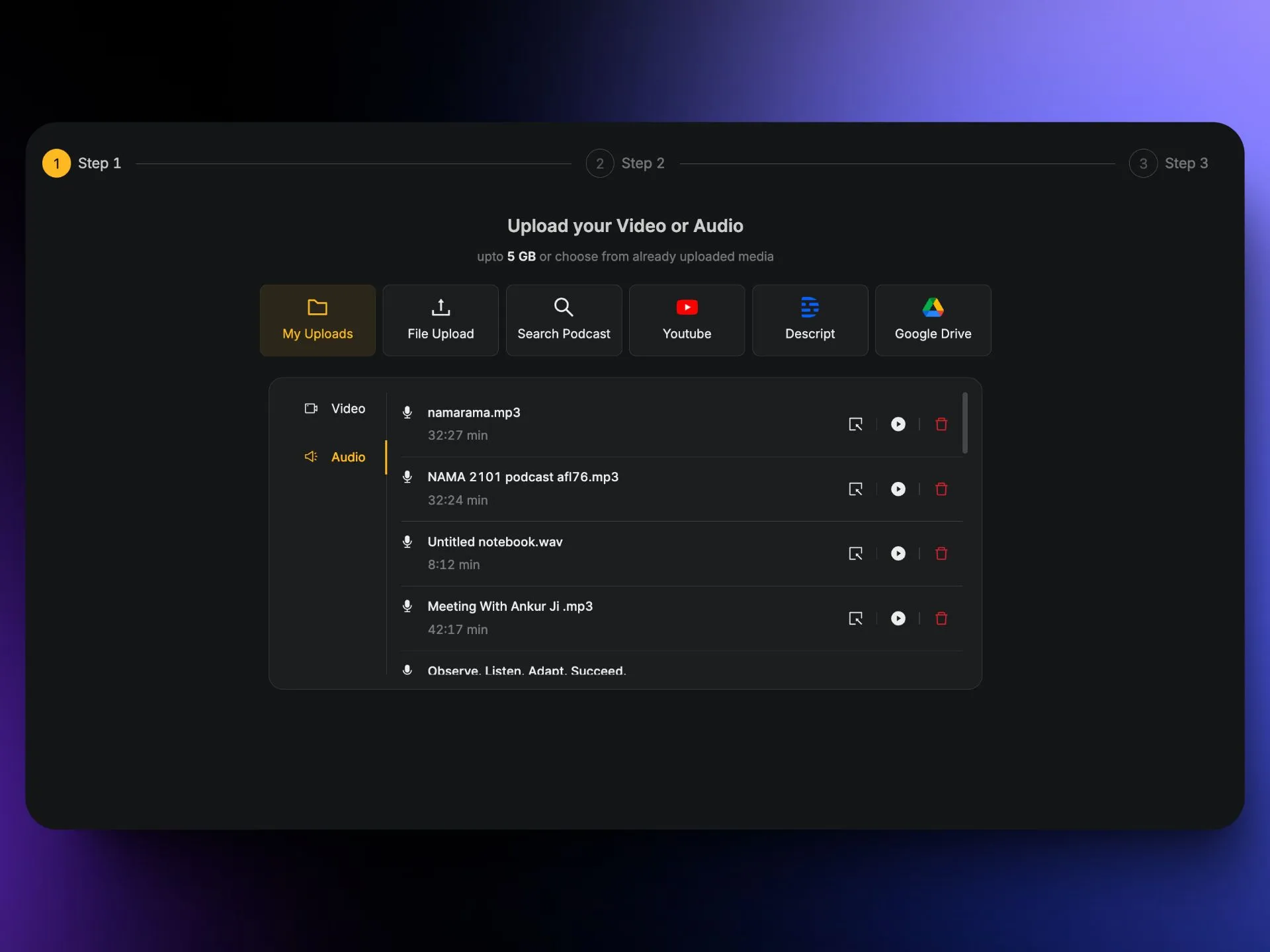Delete NAMA 2101 podcast afl76.mp3

(x=941, y=489)
